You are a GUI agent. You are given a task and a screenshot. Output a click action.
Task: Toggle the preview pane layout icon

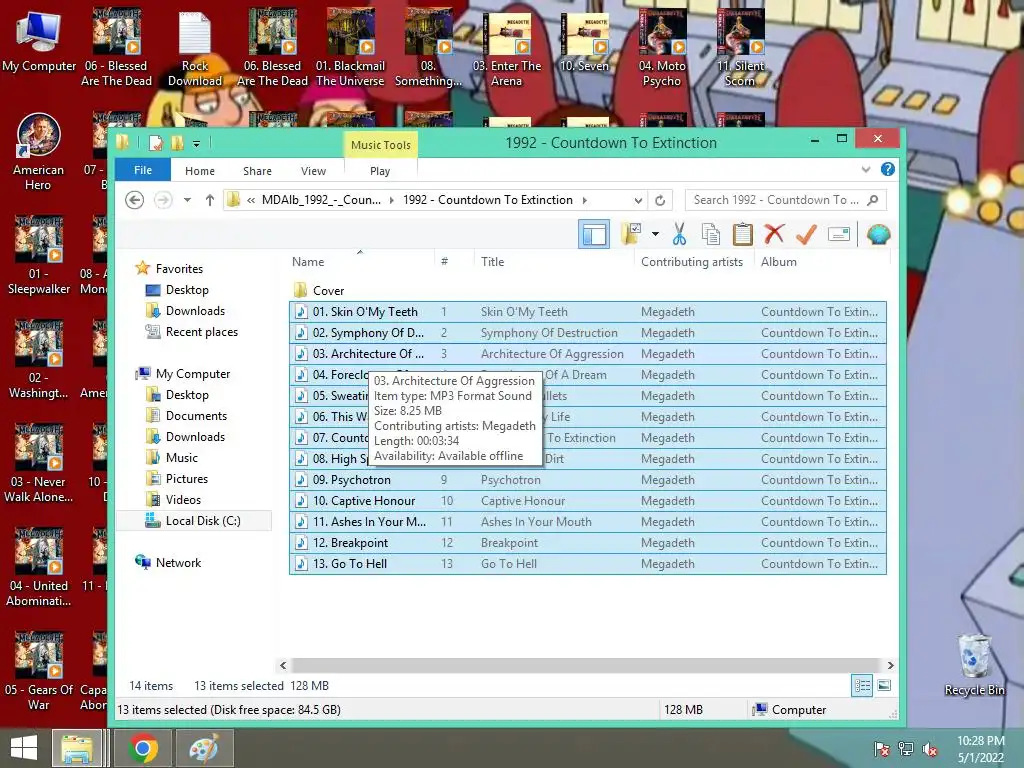click(x=594, y=234)
